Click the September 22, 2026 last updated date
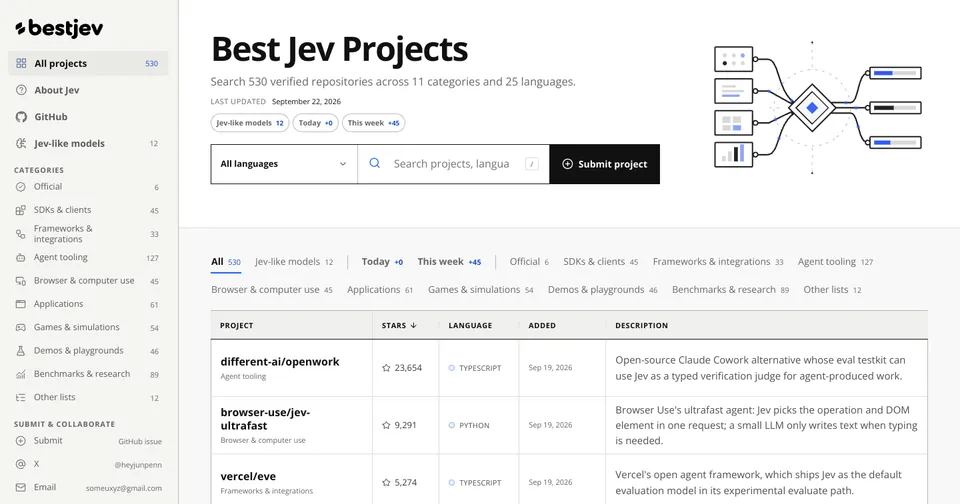The height and width of the screenshot is (504, 960). (306, 102)
